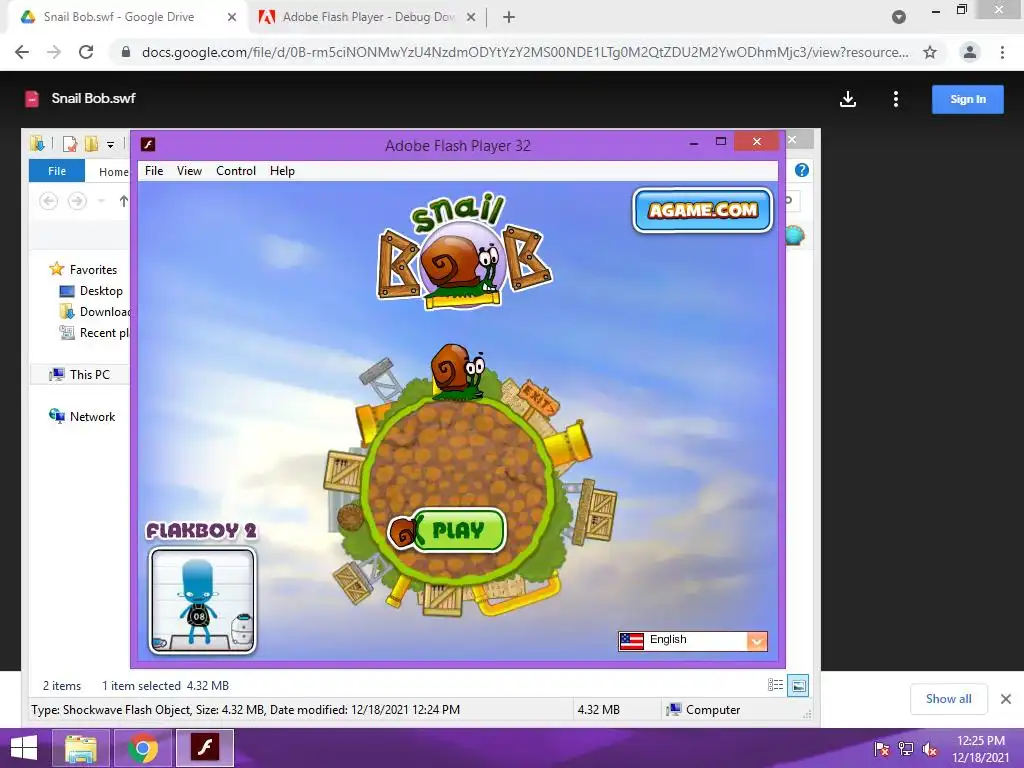Switch to Adobe Flash Player Debug tab
1024x768 pixels.
click(366, 17)
